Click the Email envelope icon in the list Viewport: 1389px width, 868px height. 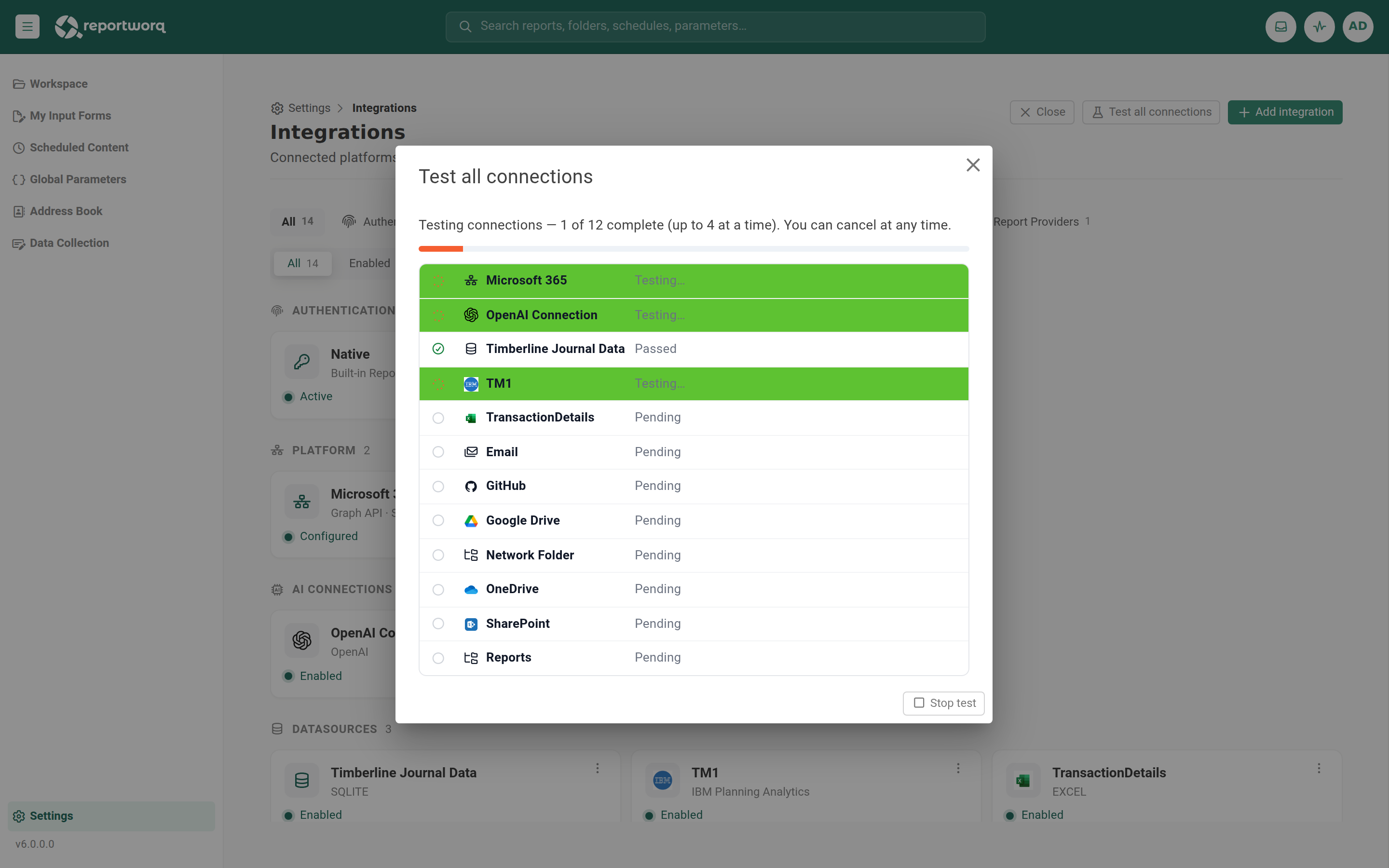(x=471, y=452)
